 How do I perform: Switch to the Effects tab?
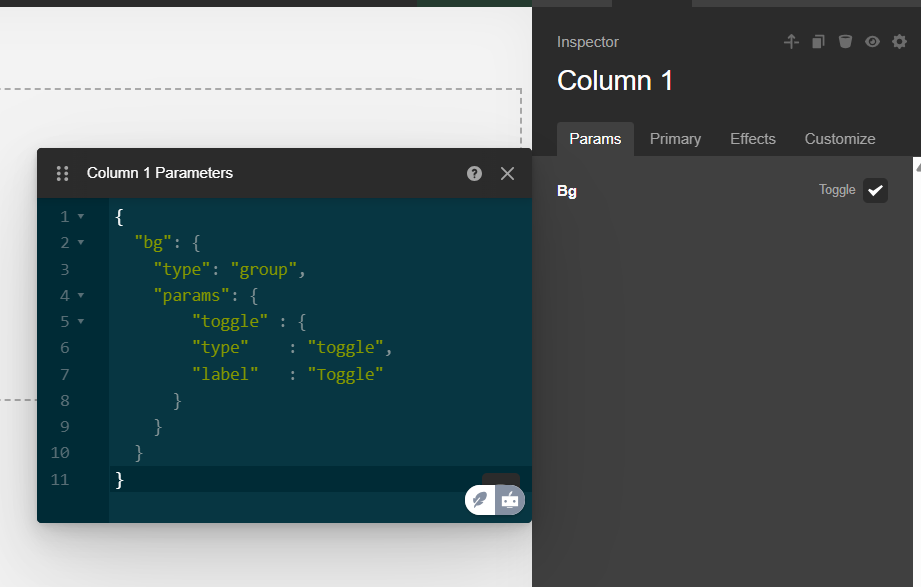pos(752,139)
